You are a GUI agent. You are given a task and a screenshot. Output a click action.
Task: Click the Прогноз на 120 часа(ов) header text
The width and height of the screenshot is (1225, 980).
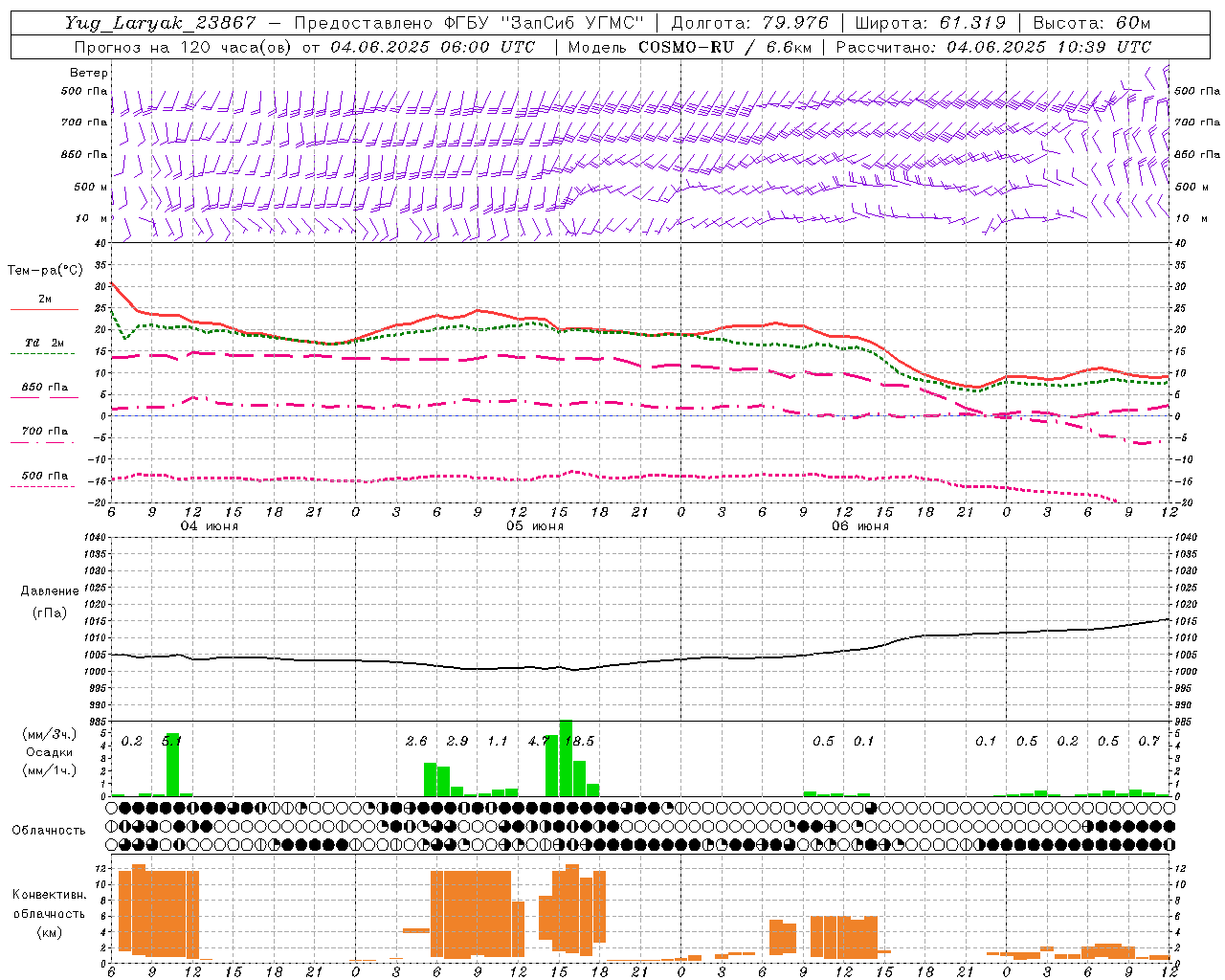click(182, 47)
